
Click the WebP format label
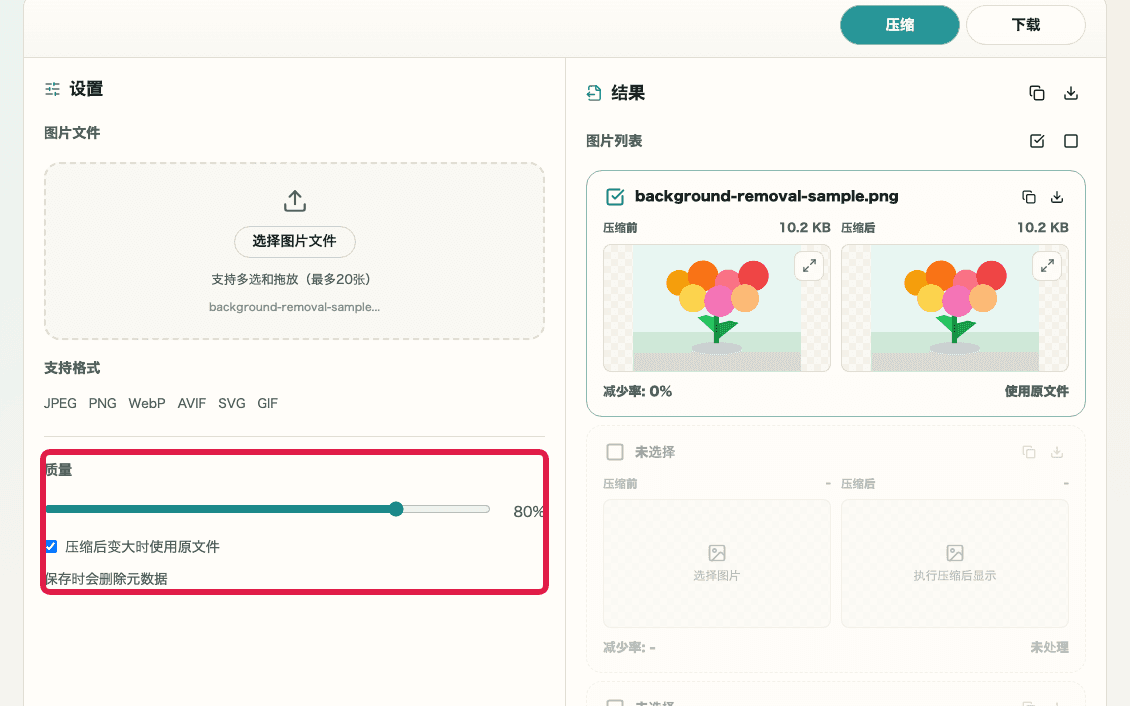147,403
